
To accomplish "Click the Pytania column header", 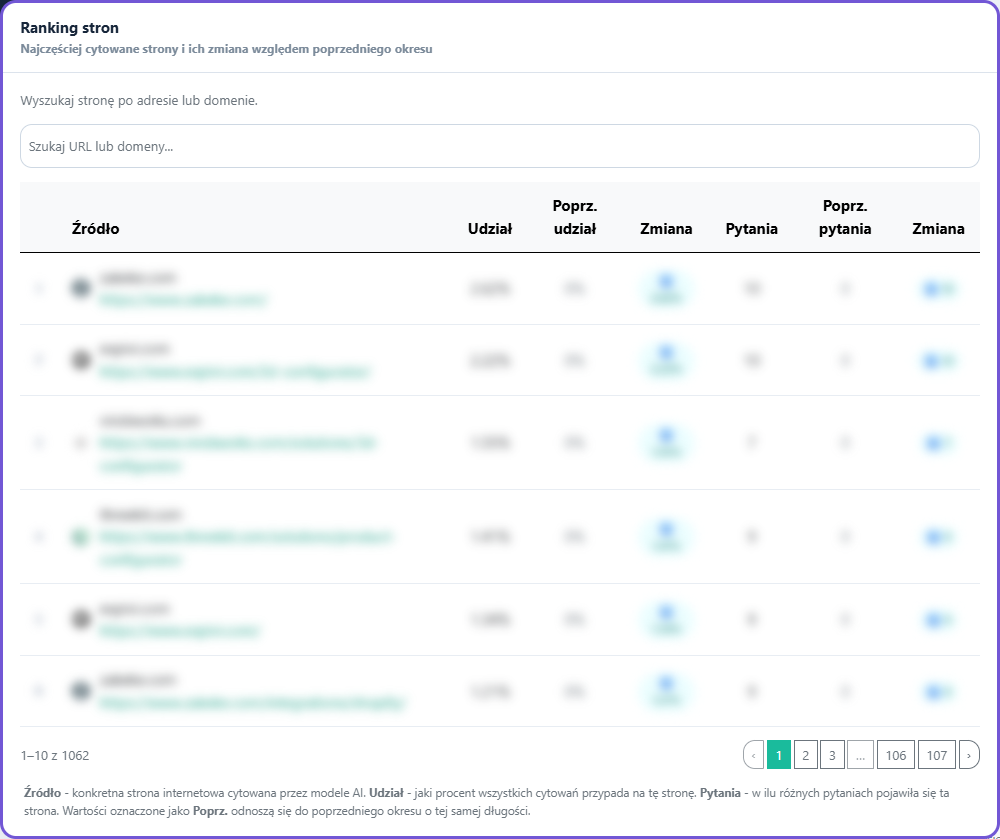I will point(751,229).
